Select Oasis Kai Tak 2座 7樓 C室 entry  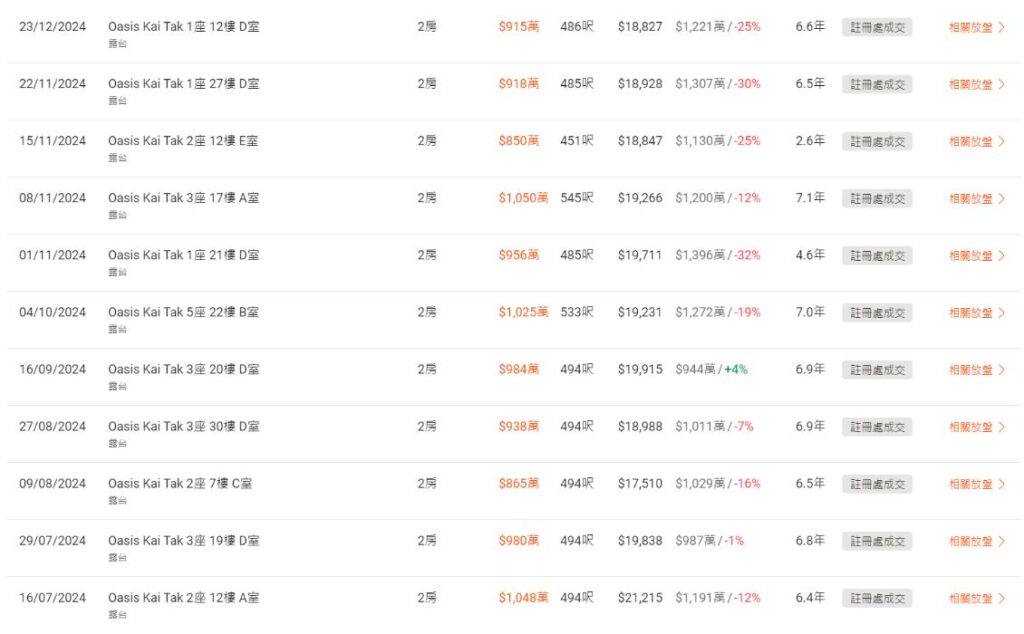tap(180, 484)
